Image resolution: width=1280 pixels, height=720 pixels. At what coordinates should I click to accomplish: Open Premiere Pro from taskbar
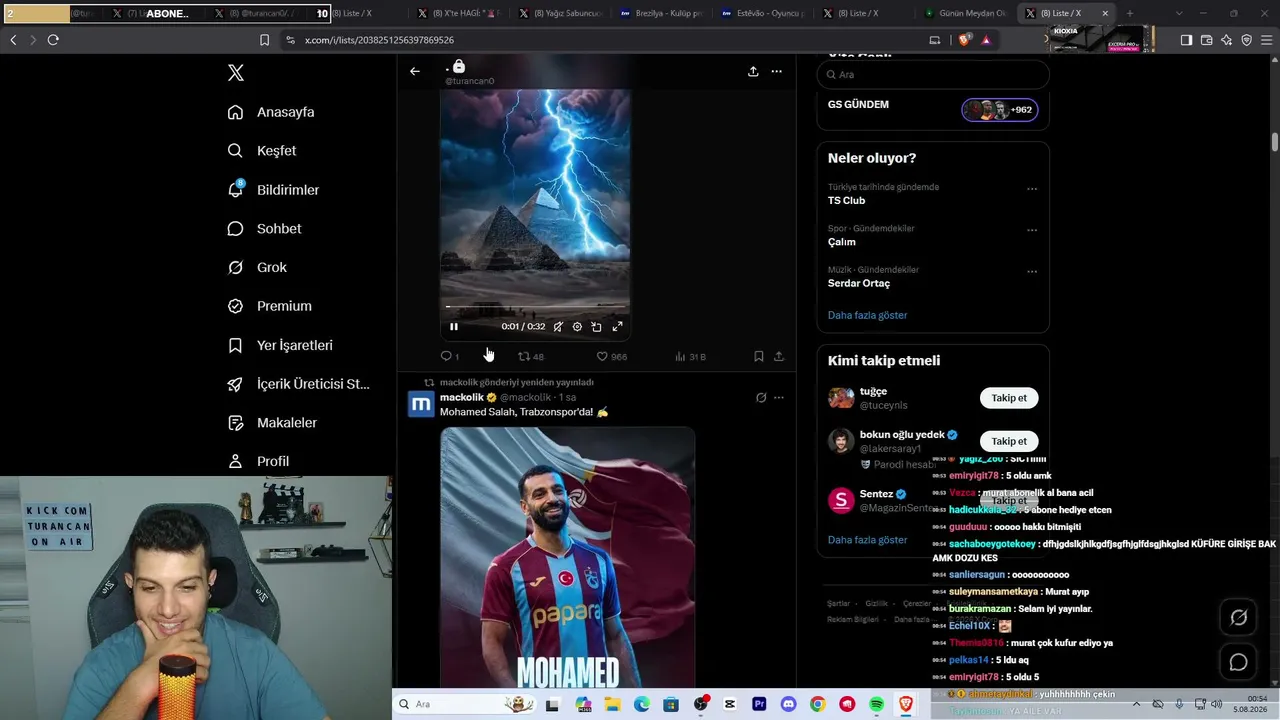click(x=759, y=704)
